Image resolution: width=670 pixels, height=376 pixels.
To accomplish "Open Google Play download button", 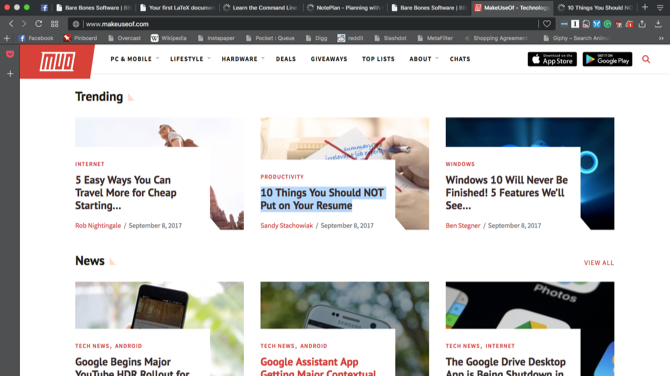I will pos(607,59).
